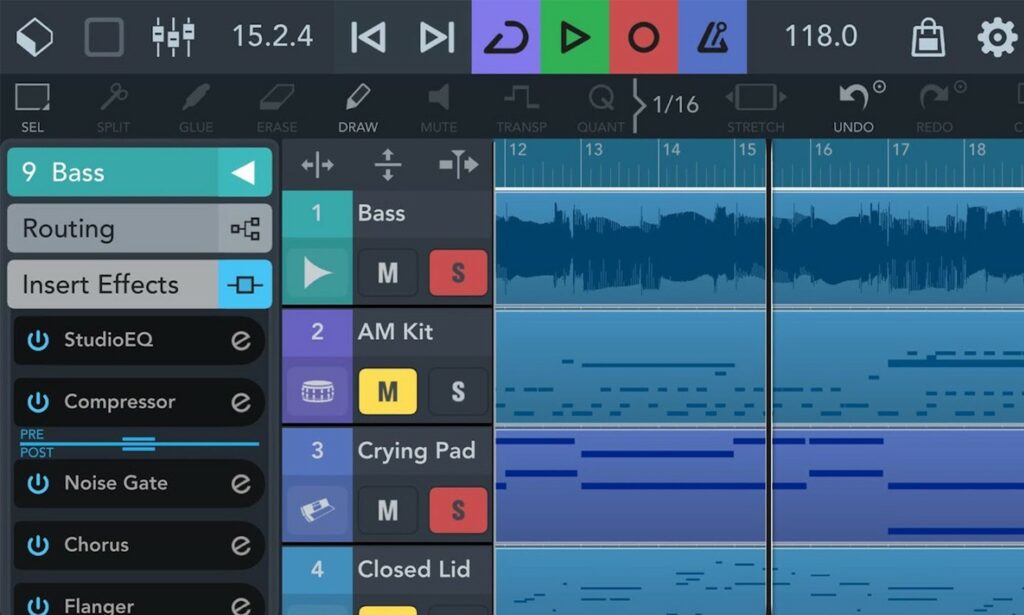Select the Split scissors tool
This screenshot has width=1024, height=615.
pyautogui.click(x=114, y=106)
